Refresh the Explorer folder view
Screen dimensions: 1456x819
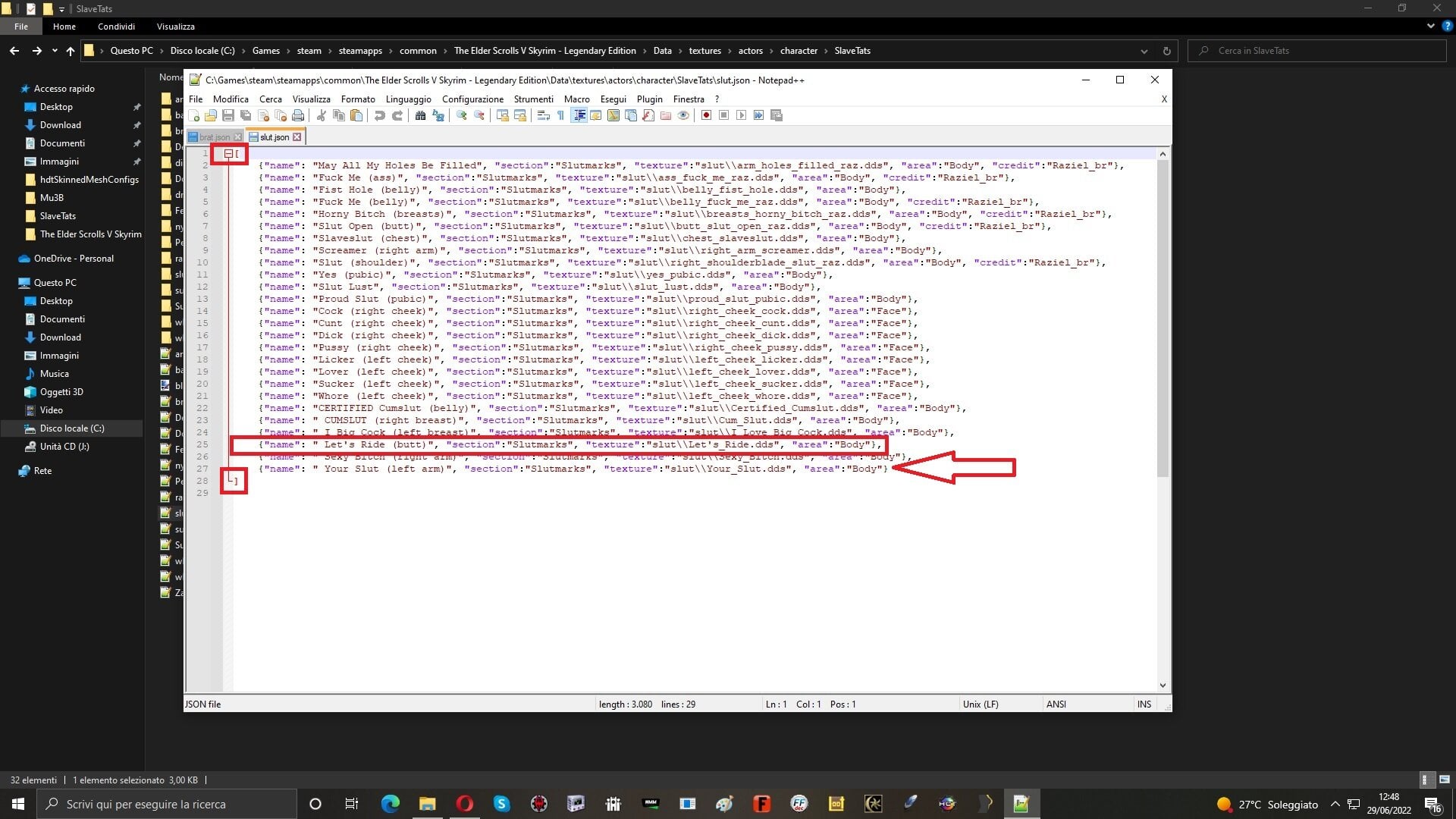coord(1166,51)
